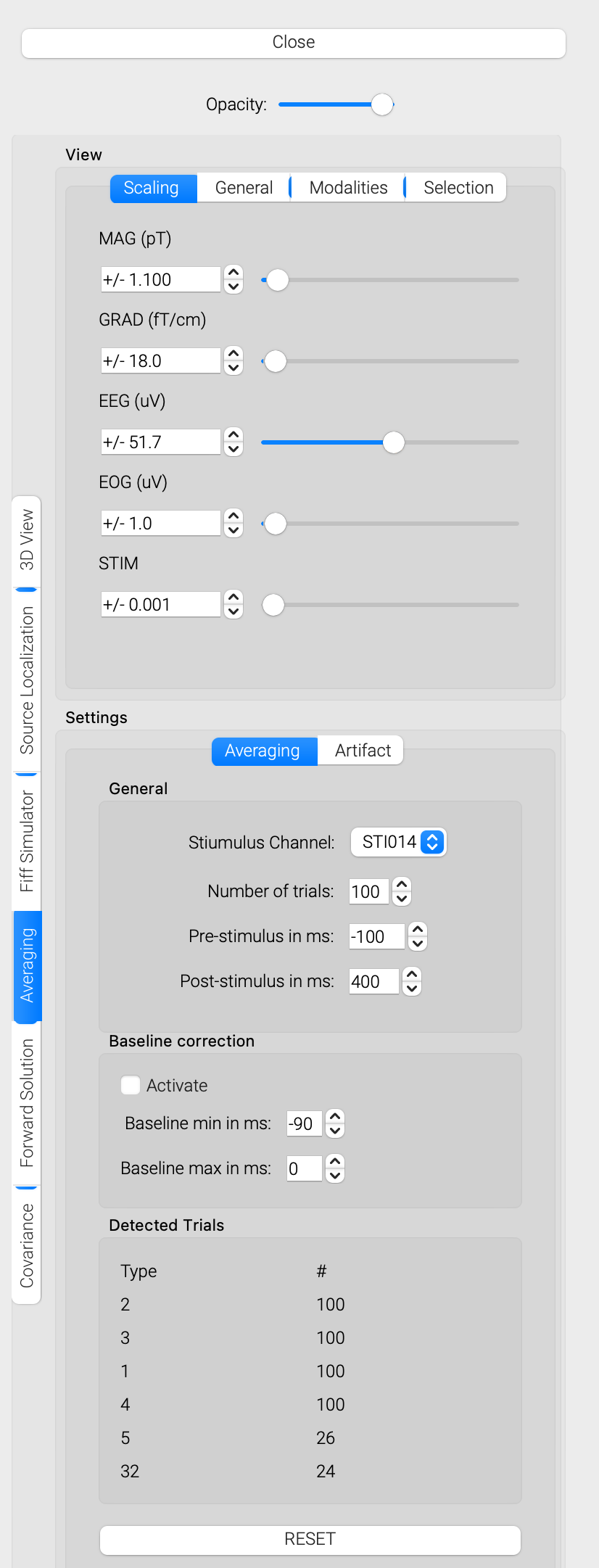The height and width of the screenshot is (1568, 599).
Task: Switch to Forward Solution side tab
Action: click(x=27, y=1102)
